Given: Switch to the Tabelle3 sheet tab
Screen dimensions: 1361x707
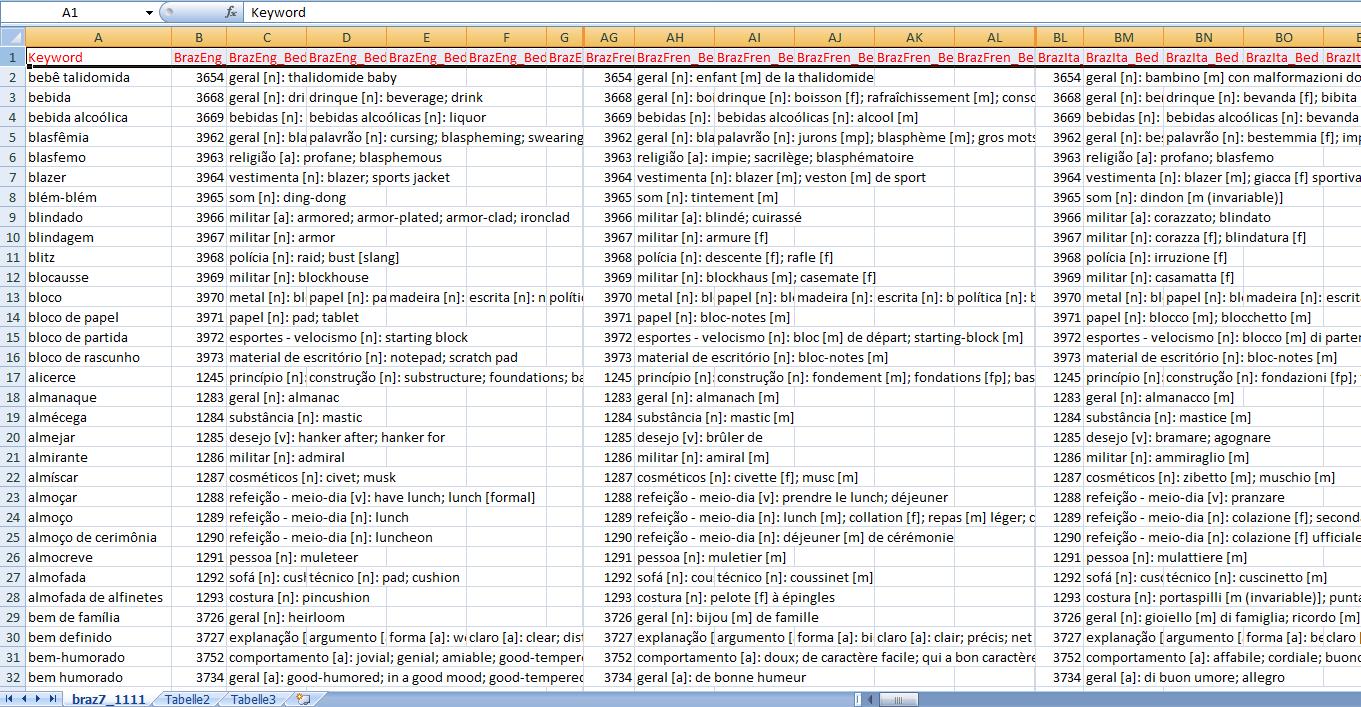Looking at the screenshot, I should point(253,699).
